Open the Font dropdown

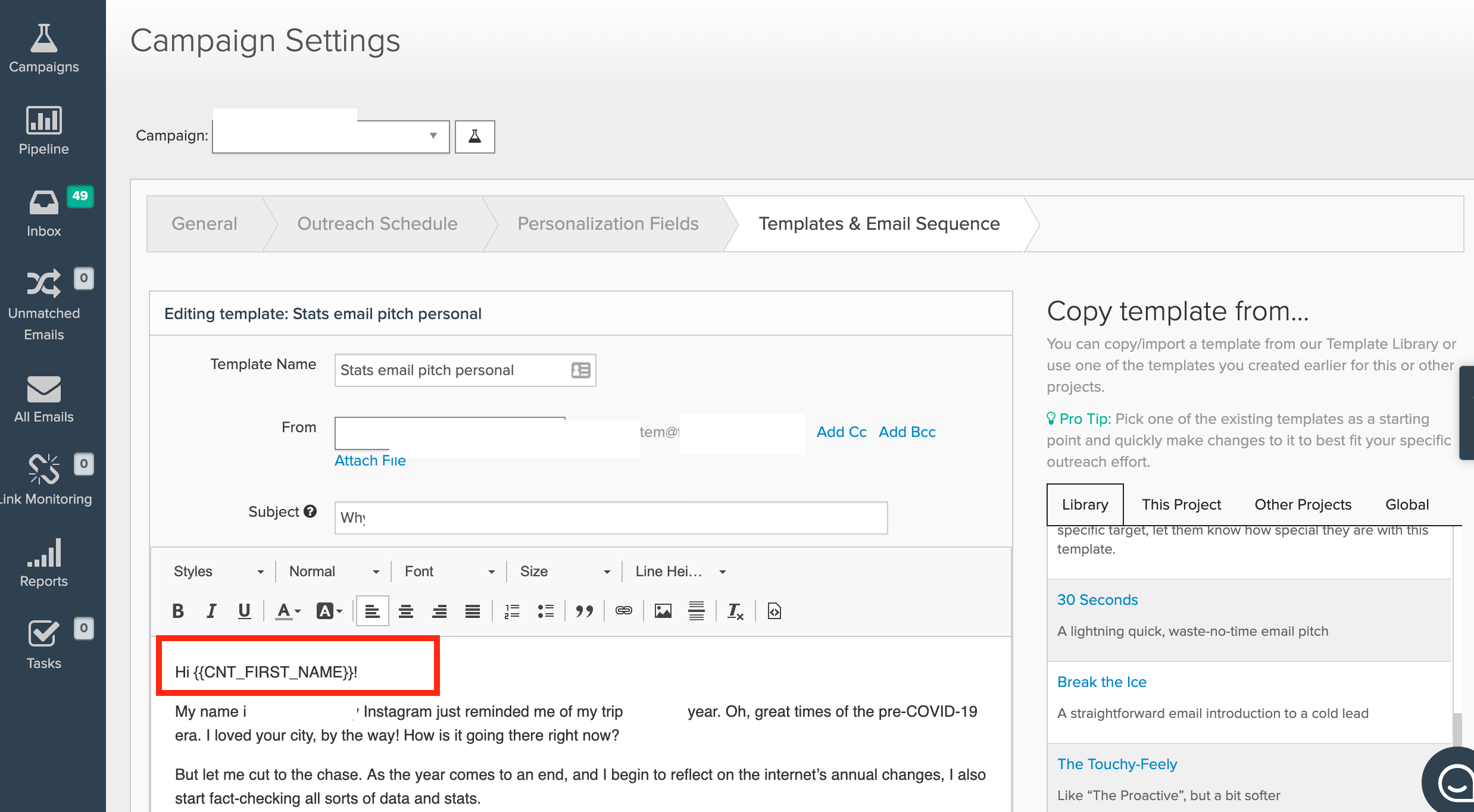pyautogui.click(x=449, y=571)
